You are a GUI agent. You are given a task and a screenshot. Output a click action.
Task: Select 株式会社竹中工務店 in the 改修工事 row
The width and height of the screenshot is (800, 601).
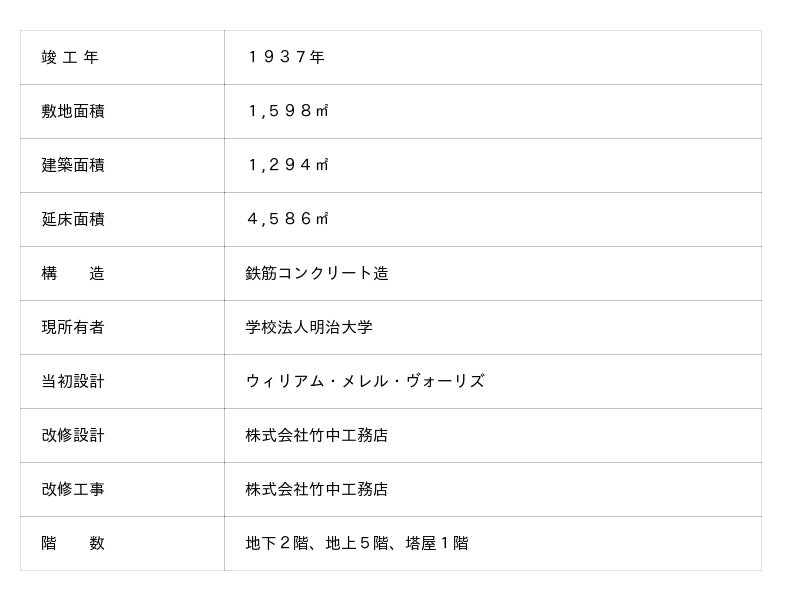coord(317,489)
